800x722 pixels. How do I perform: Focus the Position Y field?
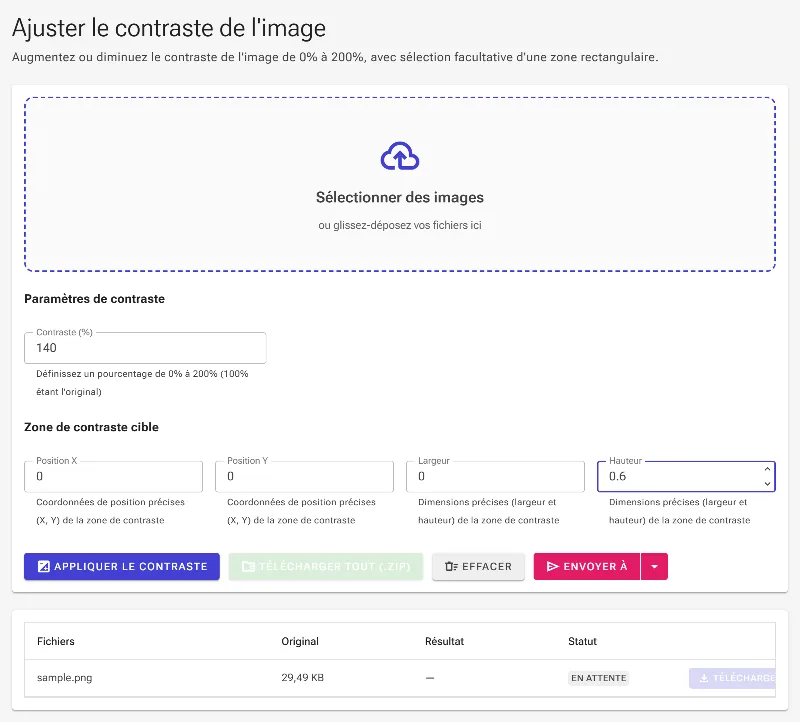coord(304,477)
